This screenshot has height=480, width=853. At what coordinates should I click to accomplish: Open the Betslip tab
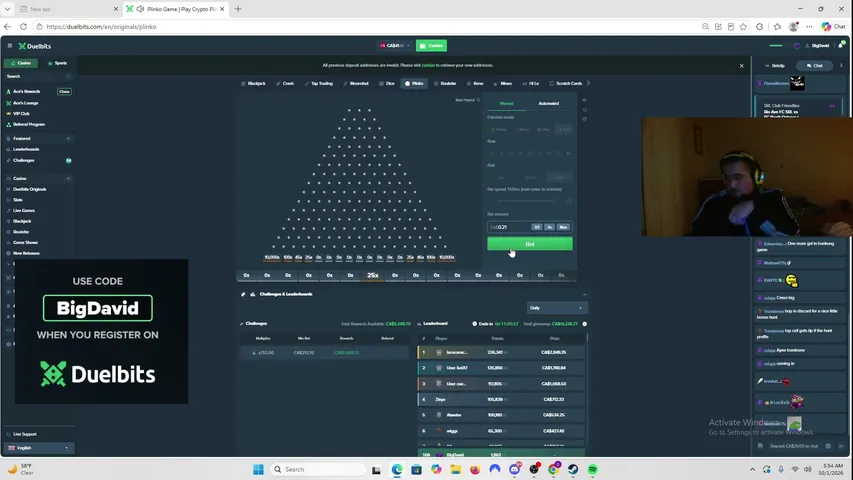(x=775, y=65)
